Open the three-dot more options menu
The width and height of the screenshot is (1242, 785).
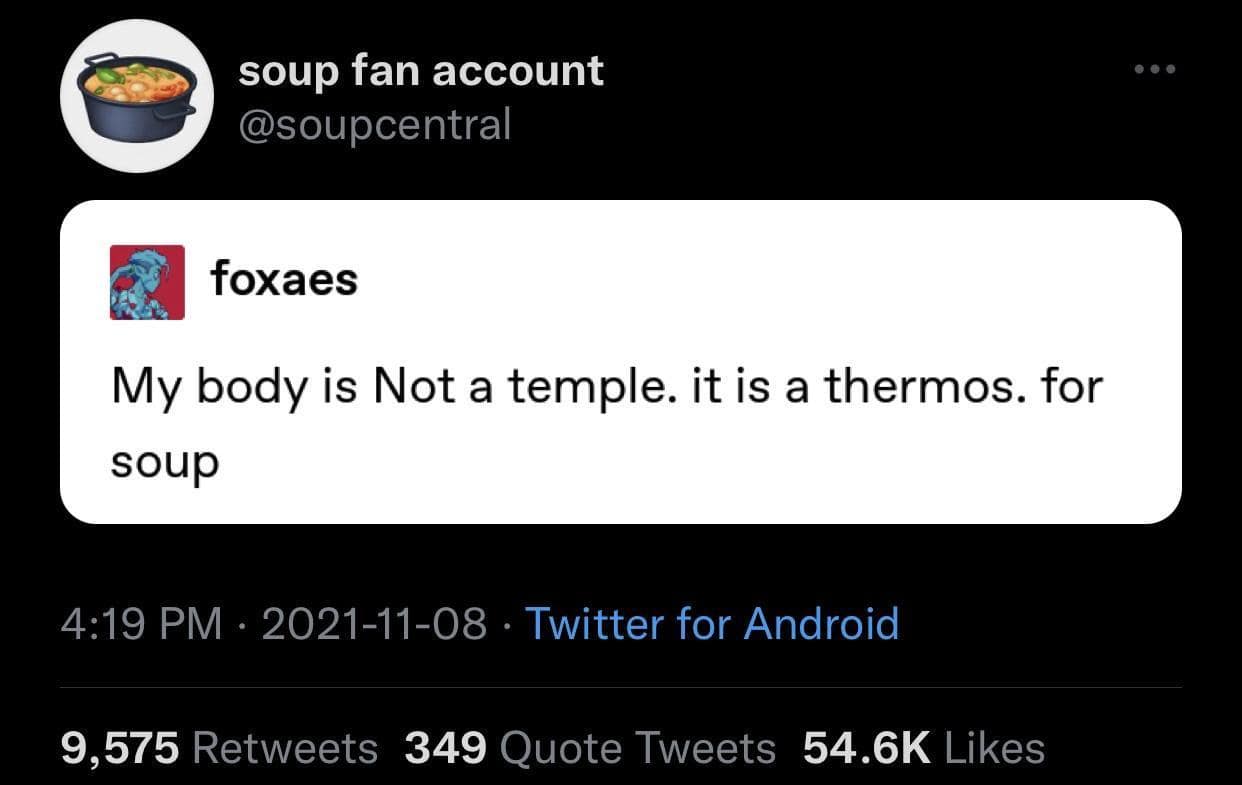coord(1156,70)
